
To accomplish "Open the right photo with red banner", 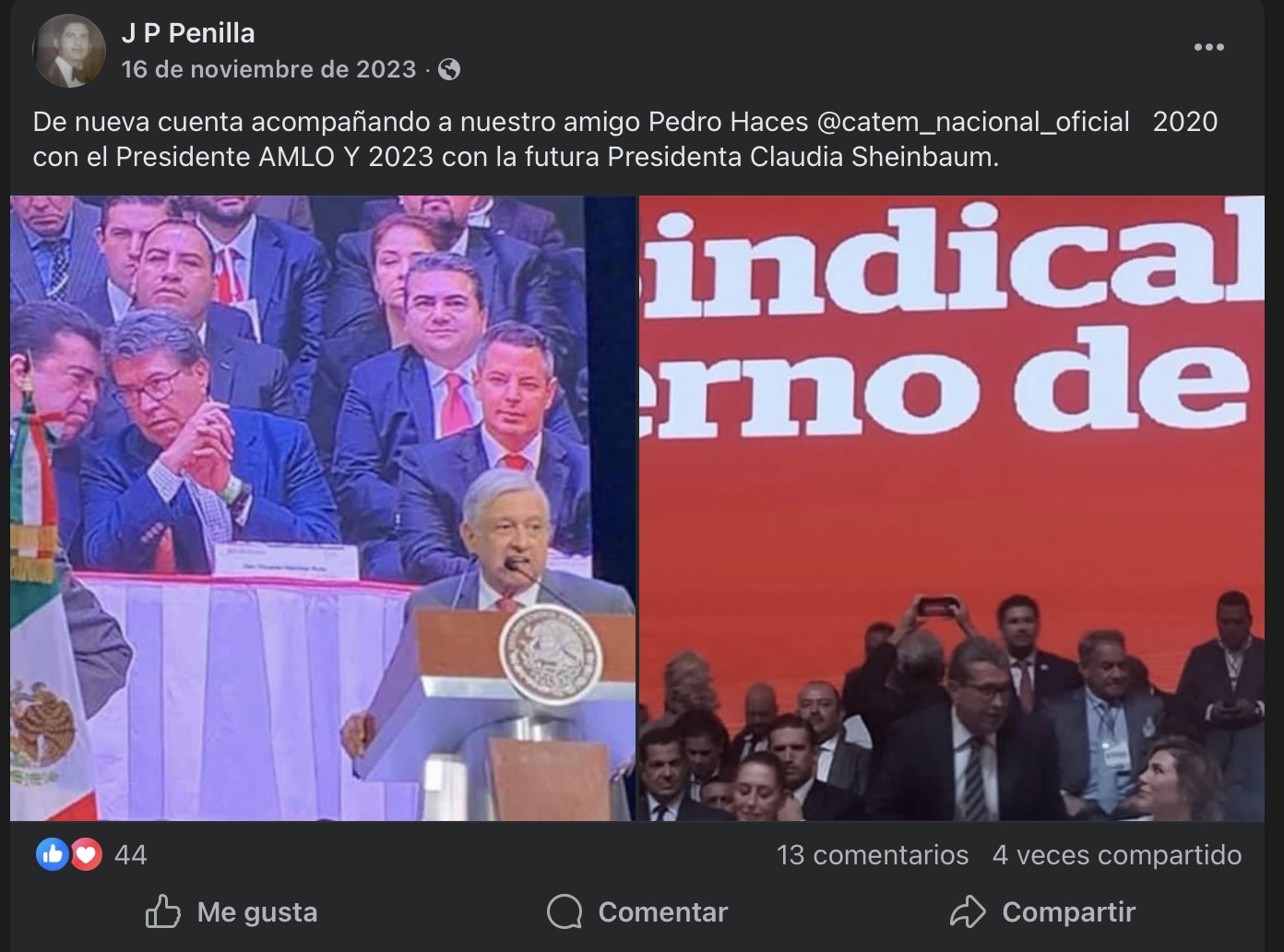I will [x=952, y=508].
